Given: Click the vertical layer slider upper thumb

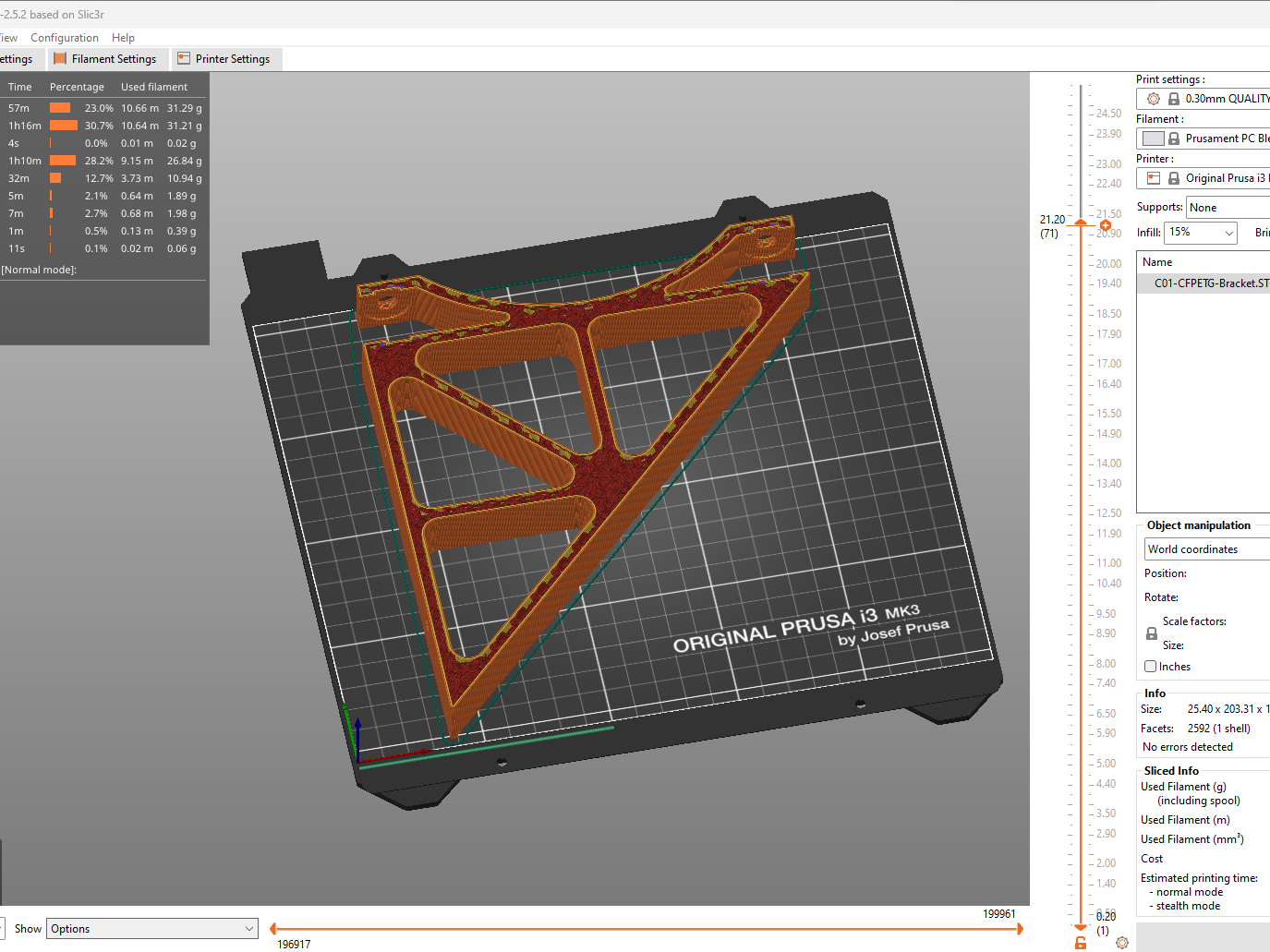Looking at the screenshot, I should (1081, 223).
